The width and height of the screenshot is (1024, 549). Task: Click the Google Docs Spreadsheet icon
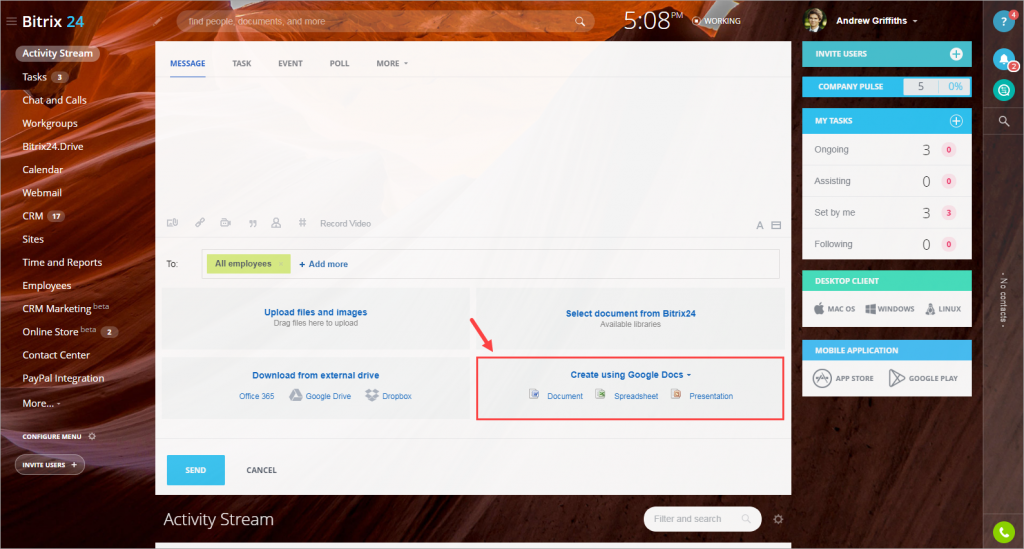[x=600, y=394]
